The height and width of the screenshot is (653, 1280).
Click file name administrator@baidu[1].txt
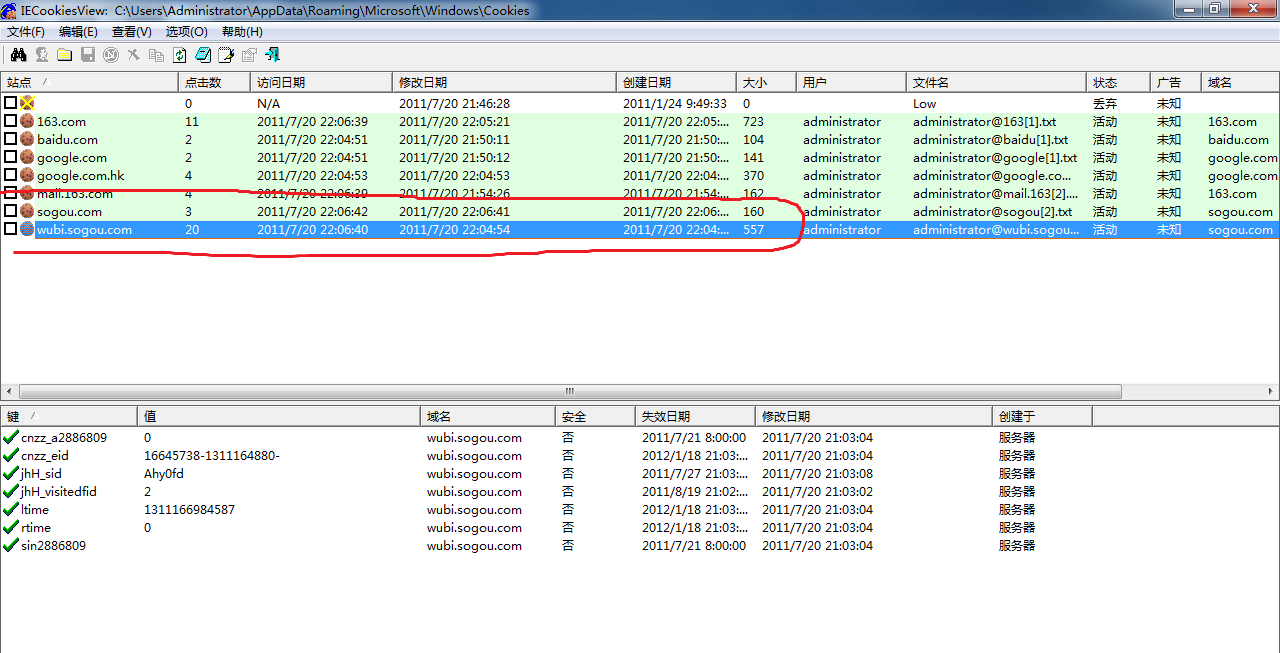[x=990, y=140]
